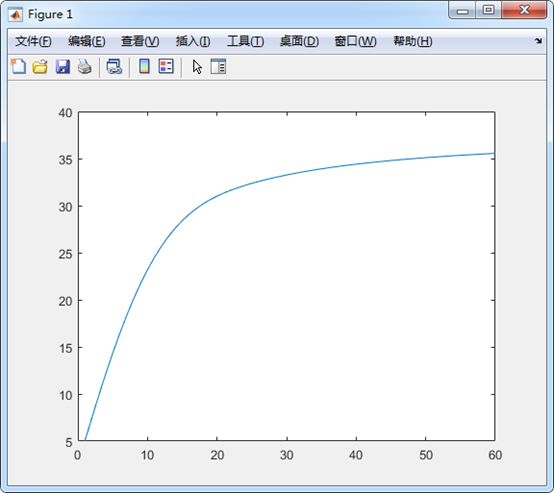Open the 桌面(D) menu
This screenshot has width=554, height=493.
tap(299, 41)
